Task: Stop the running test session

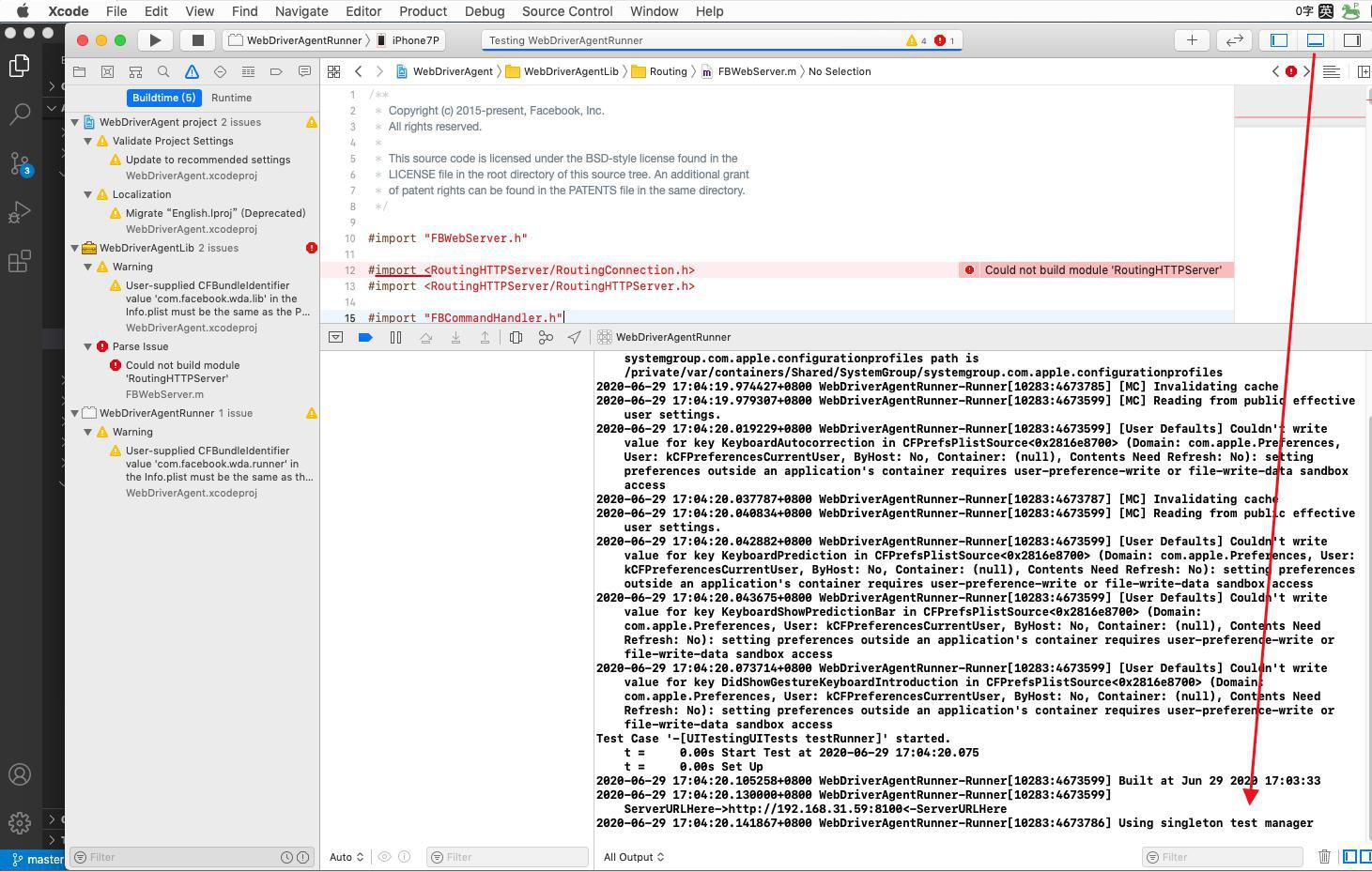Action: (197, 40)
